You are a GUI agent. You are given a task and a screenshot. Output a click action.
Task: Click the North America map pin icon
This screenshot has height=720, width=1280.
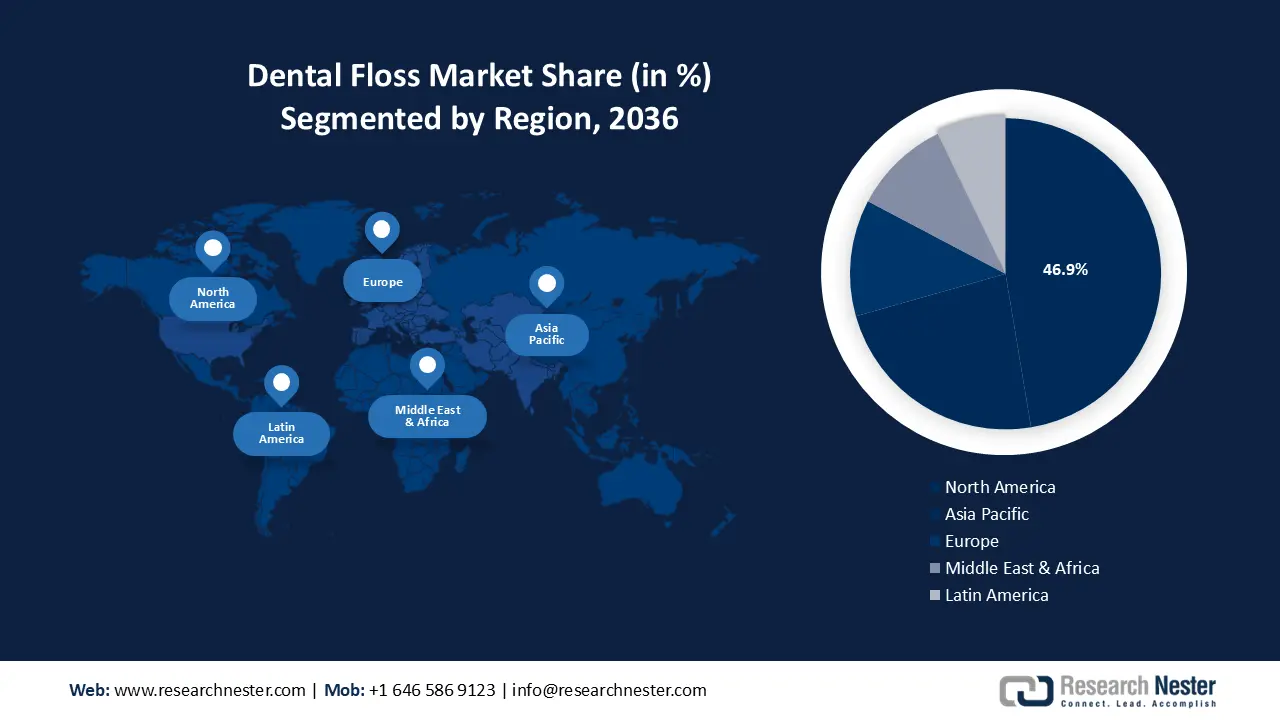[x=212, y=250]
